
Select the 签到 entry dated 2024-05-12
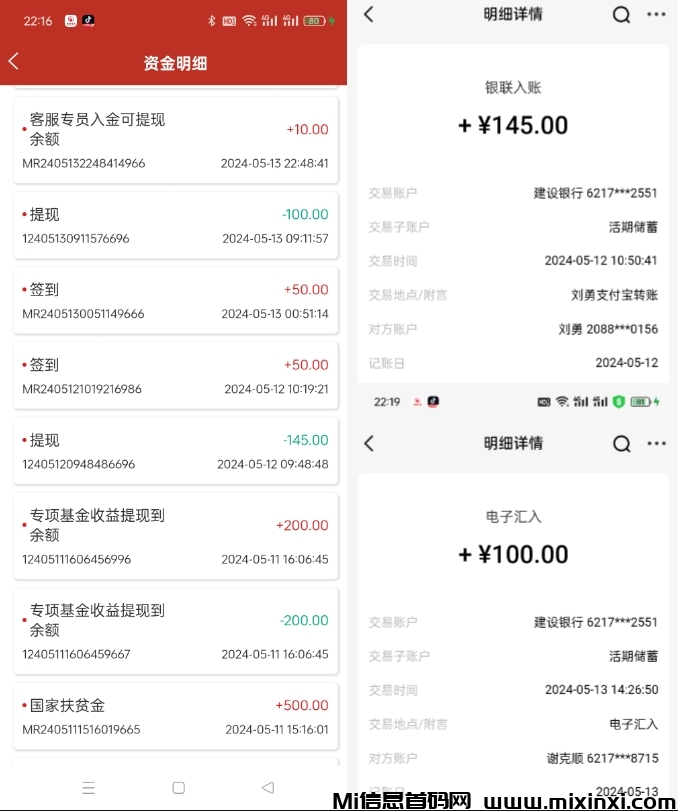click(x=175, y=376)
